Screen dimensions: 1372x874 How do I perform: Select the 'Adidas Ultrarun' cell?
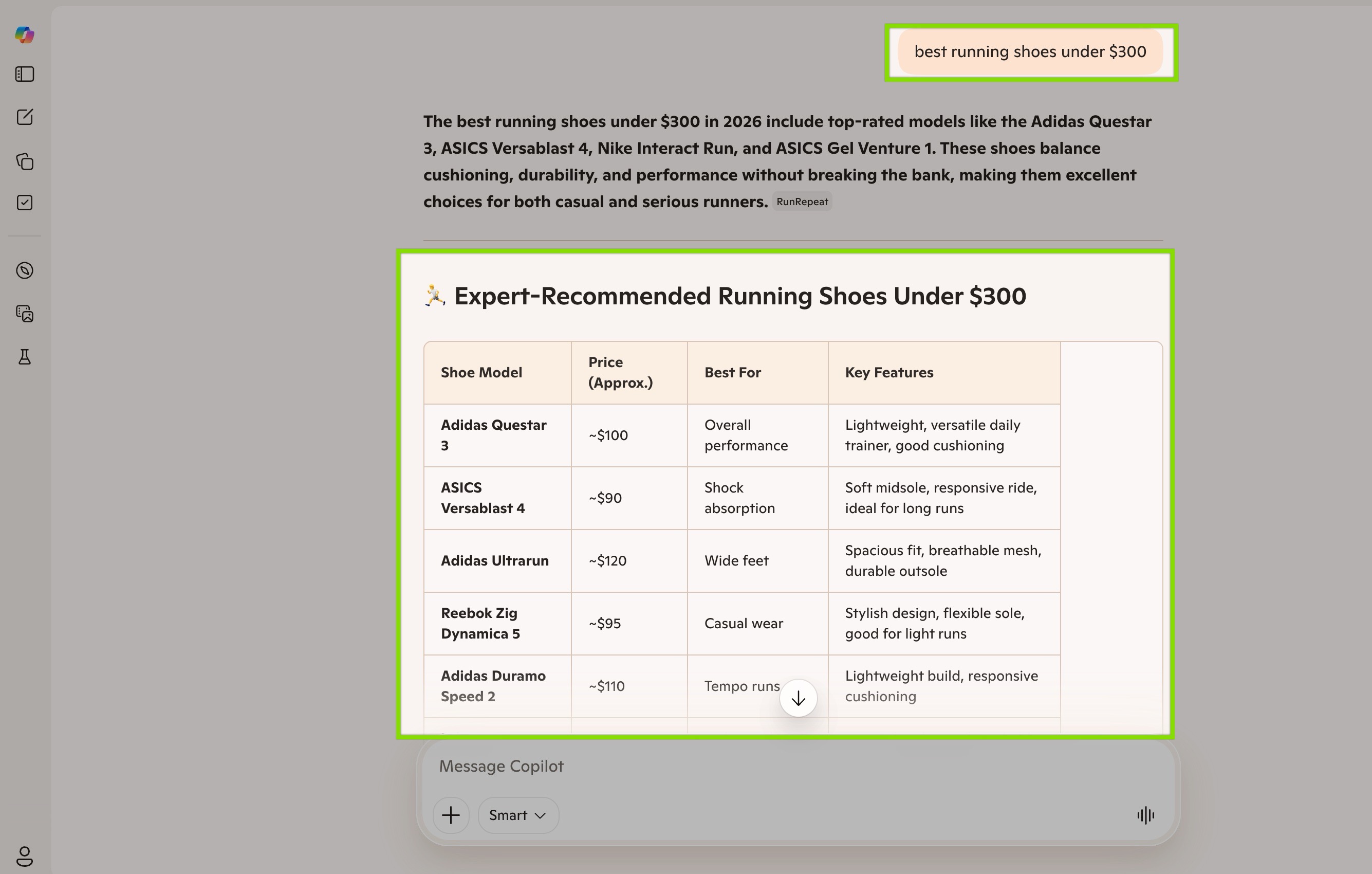[x=497, y=561]
